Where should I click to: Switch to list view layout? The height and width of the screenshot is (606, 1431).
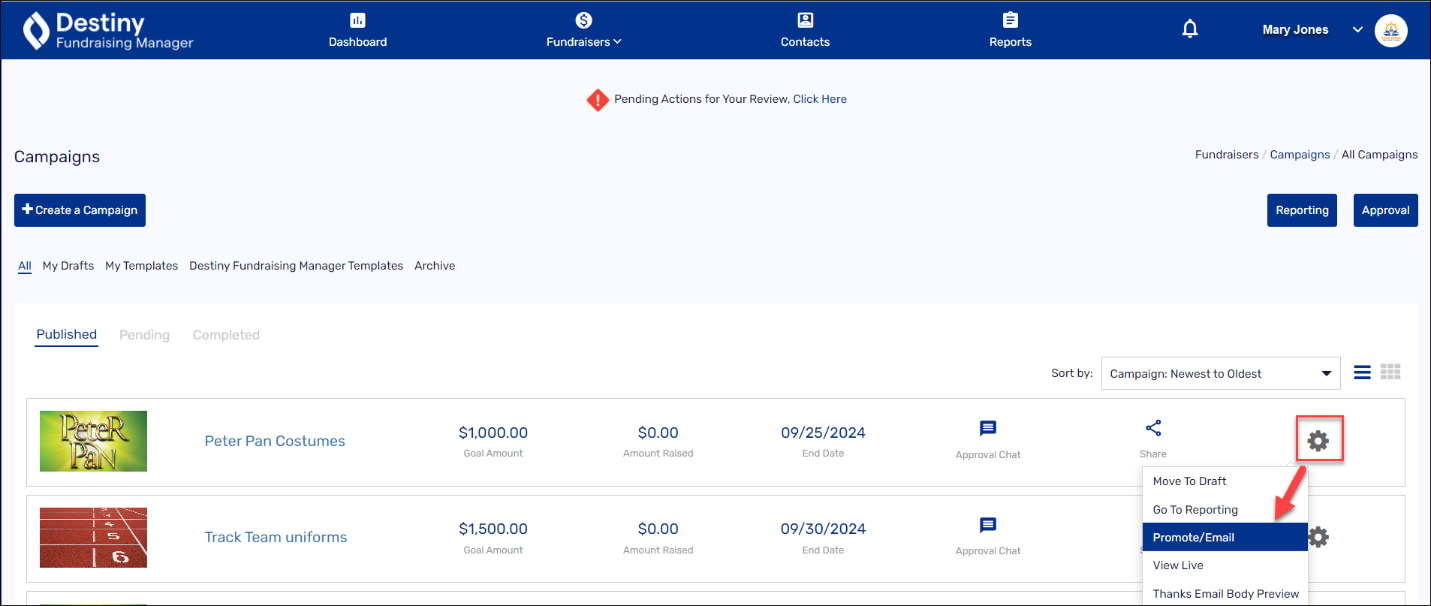coord(1362,373)
